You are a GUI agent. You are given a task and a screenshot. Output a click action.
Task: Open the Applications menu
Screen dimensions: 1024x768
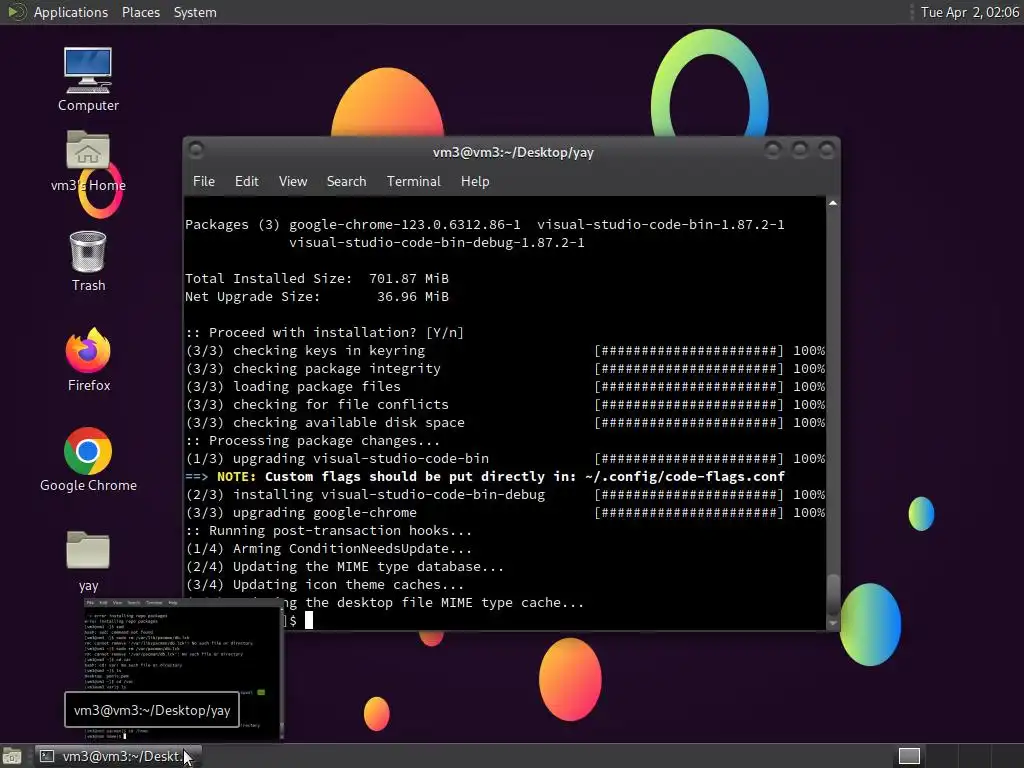click(71, 12)
